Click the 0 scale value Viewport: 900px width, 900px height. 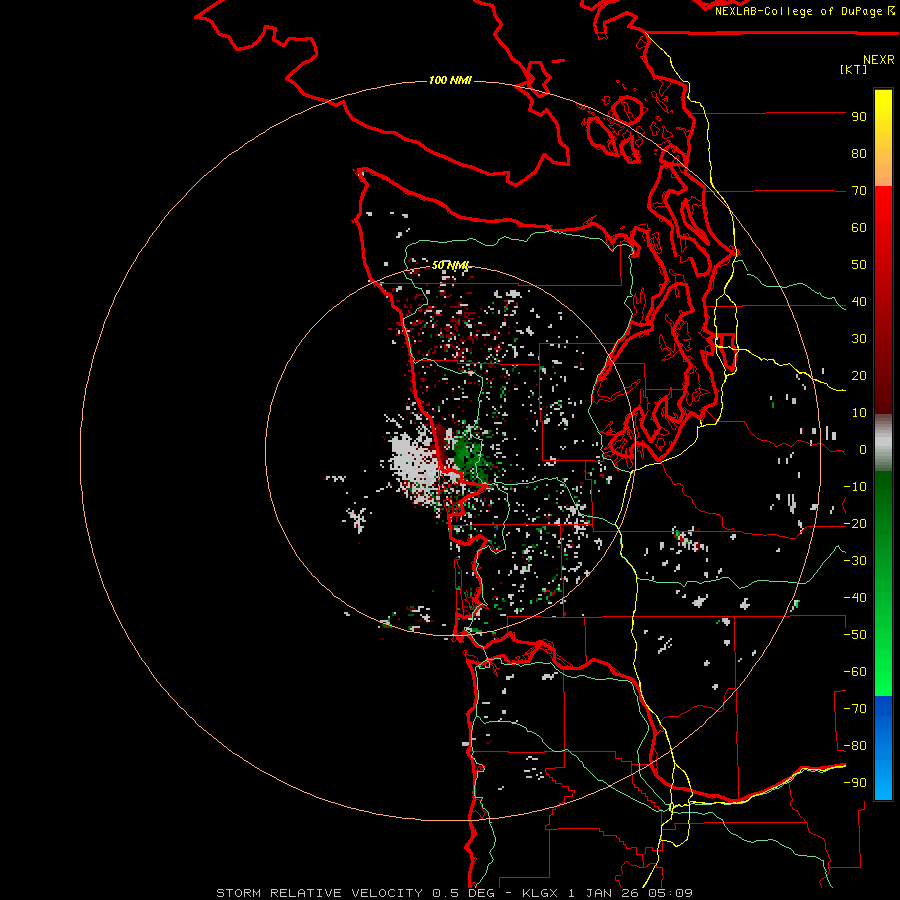tap(862, 450)
